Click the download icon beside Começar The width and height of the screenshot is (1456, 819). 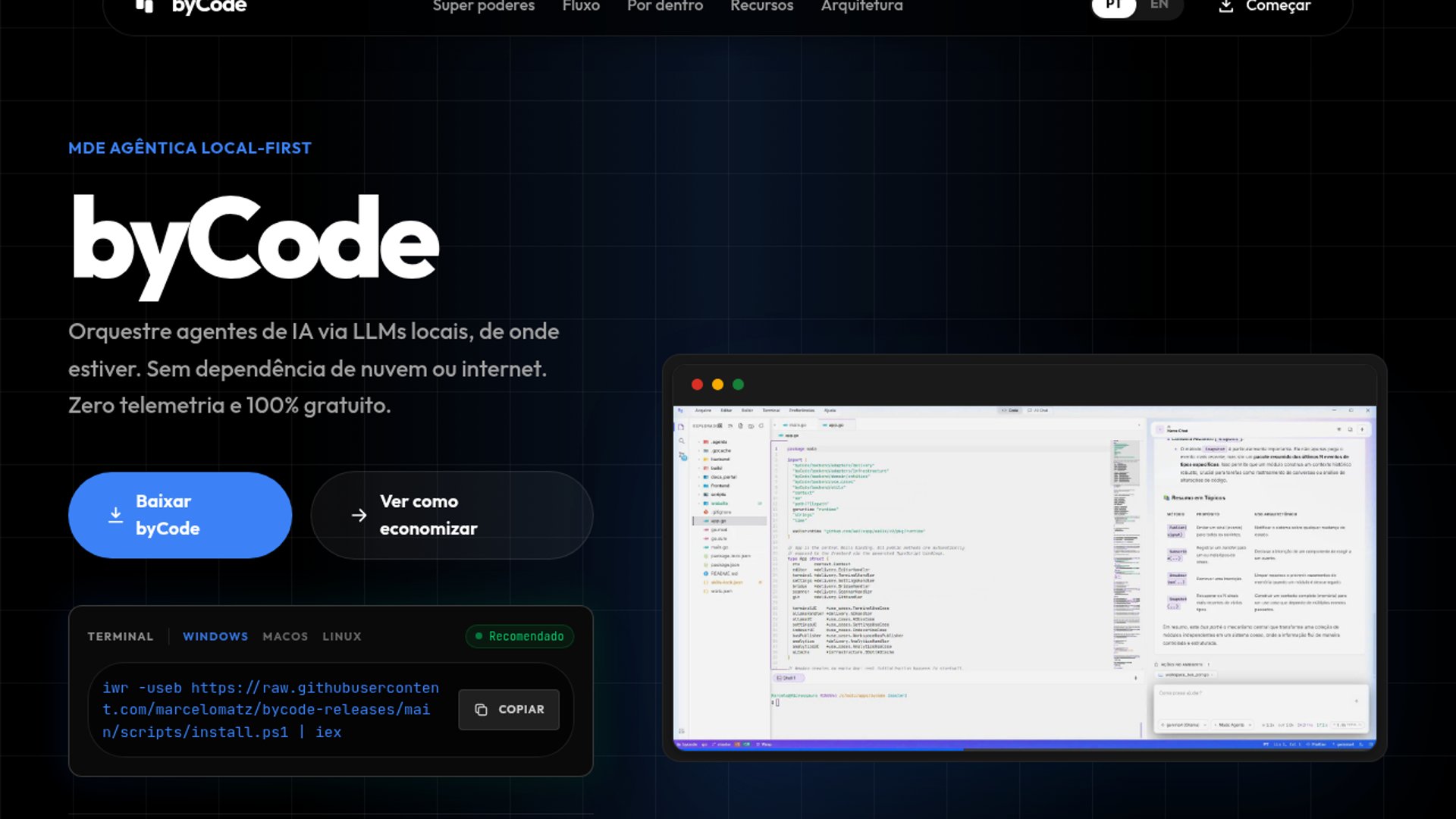[1225, 6]
